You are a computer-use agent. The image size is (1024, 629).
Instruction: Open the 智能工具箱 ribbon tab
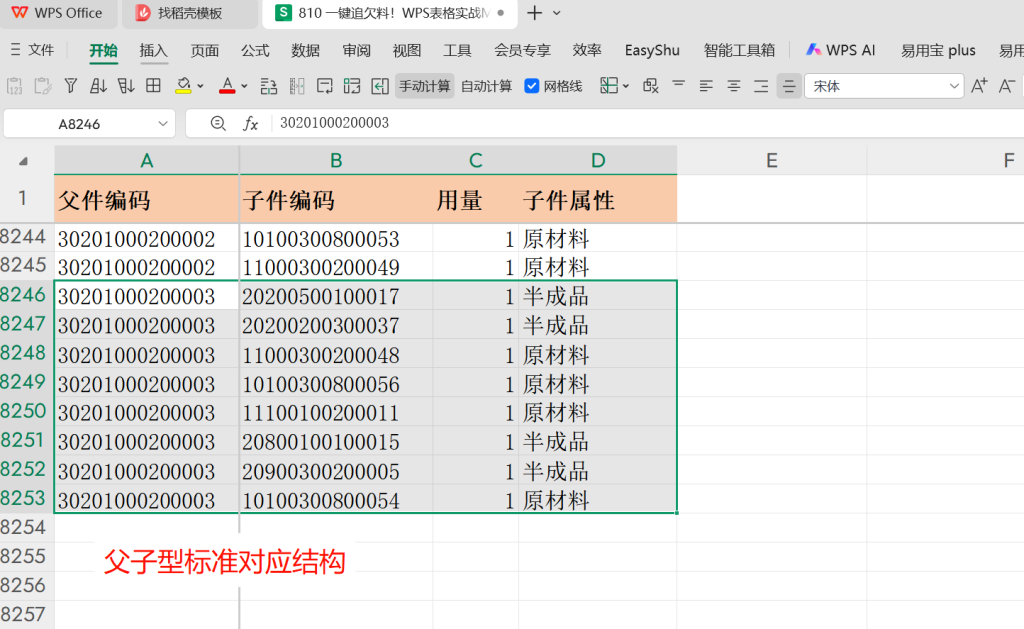coord(739,51)
